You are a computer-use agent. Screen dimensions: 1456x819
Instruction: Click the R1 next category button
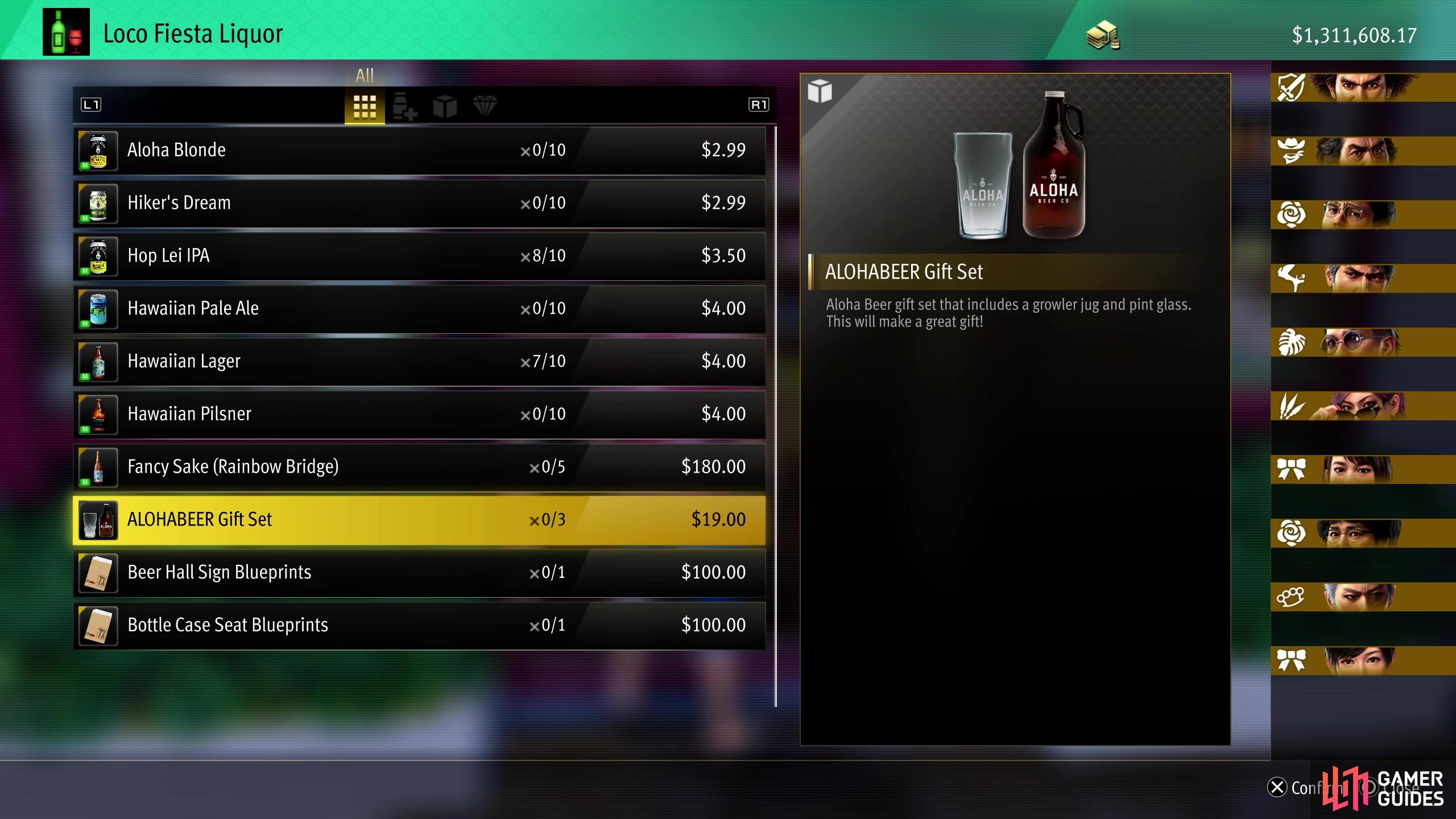click(x=759, y=105)
